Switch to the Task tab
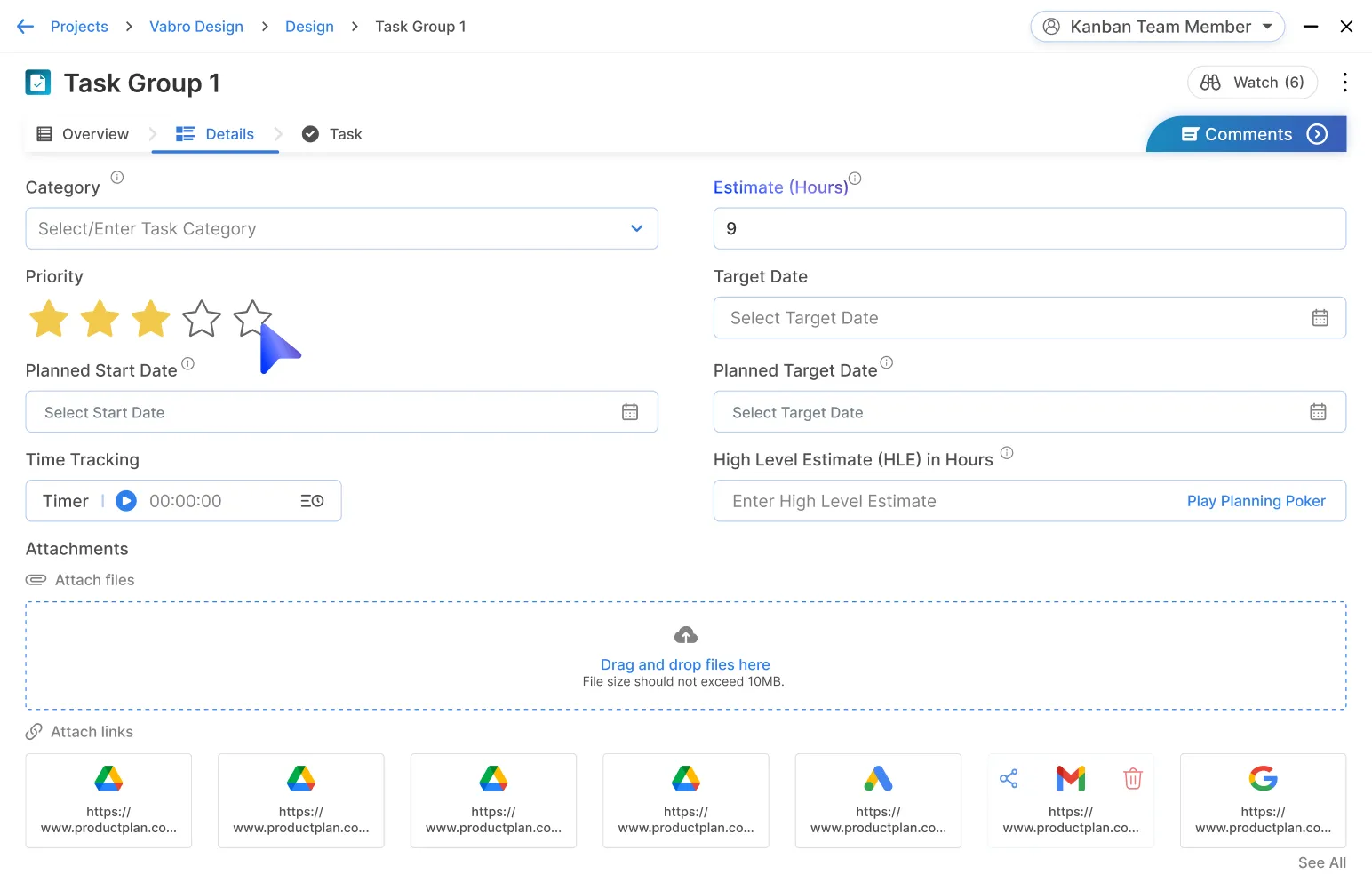 (332, 134)
